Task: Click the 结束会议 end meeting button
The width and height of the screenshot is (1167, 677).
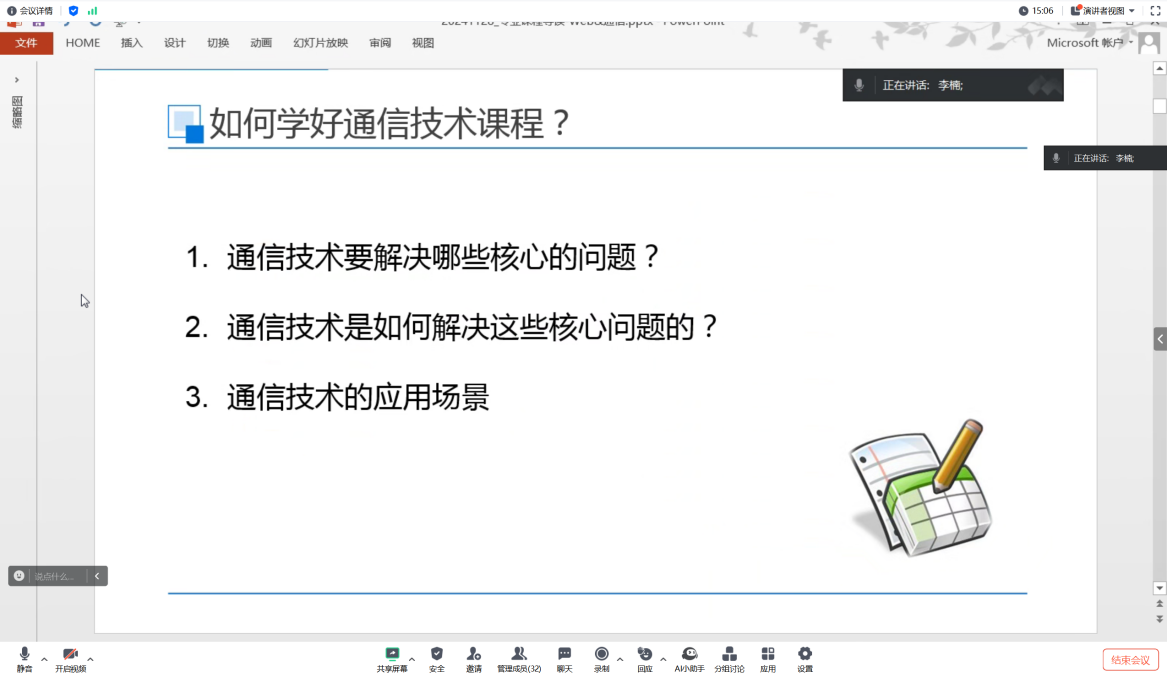Action: 1131,660
